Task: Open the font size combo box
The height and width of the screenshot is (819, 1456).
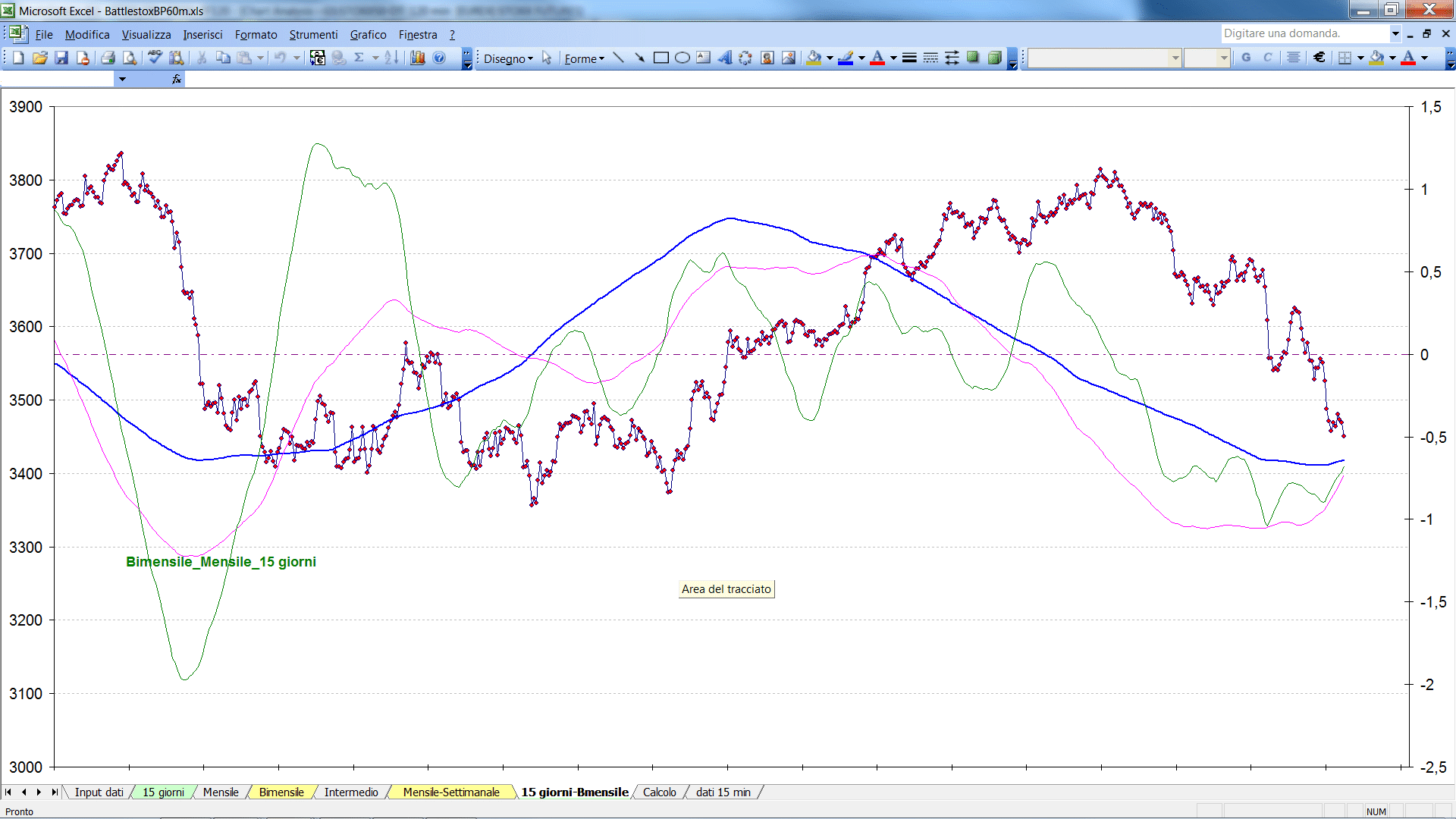Action: click(x=1207, y=58)
